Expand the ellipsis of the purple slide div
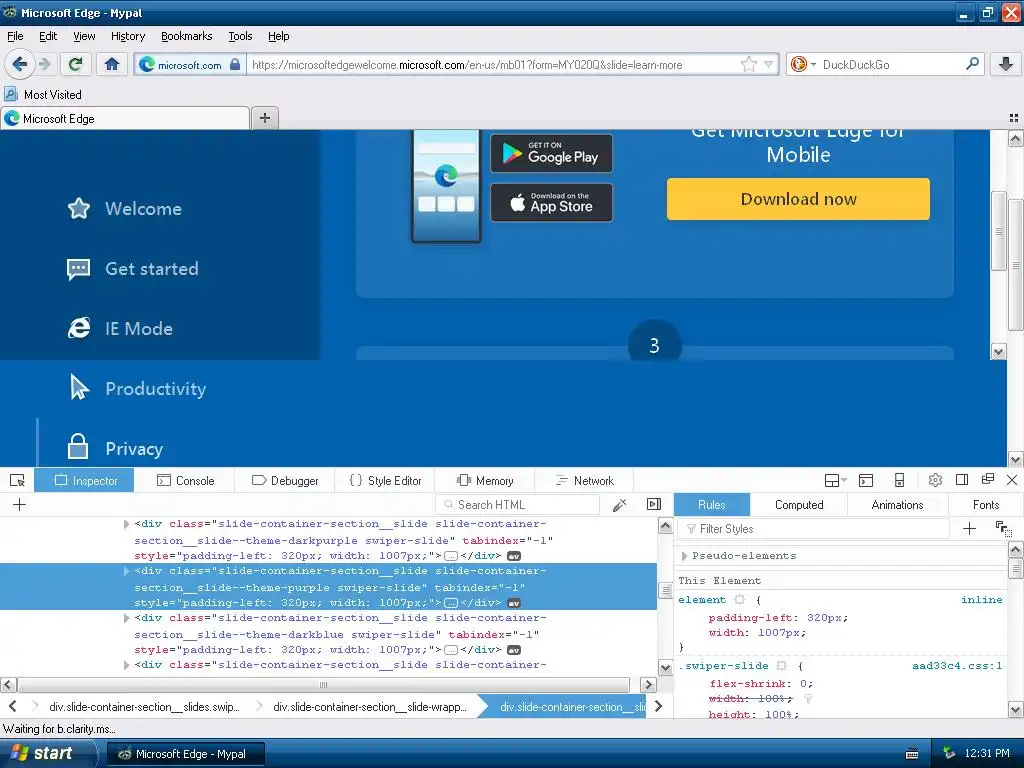The image size is (1024, 768). (451, 603)
